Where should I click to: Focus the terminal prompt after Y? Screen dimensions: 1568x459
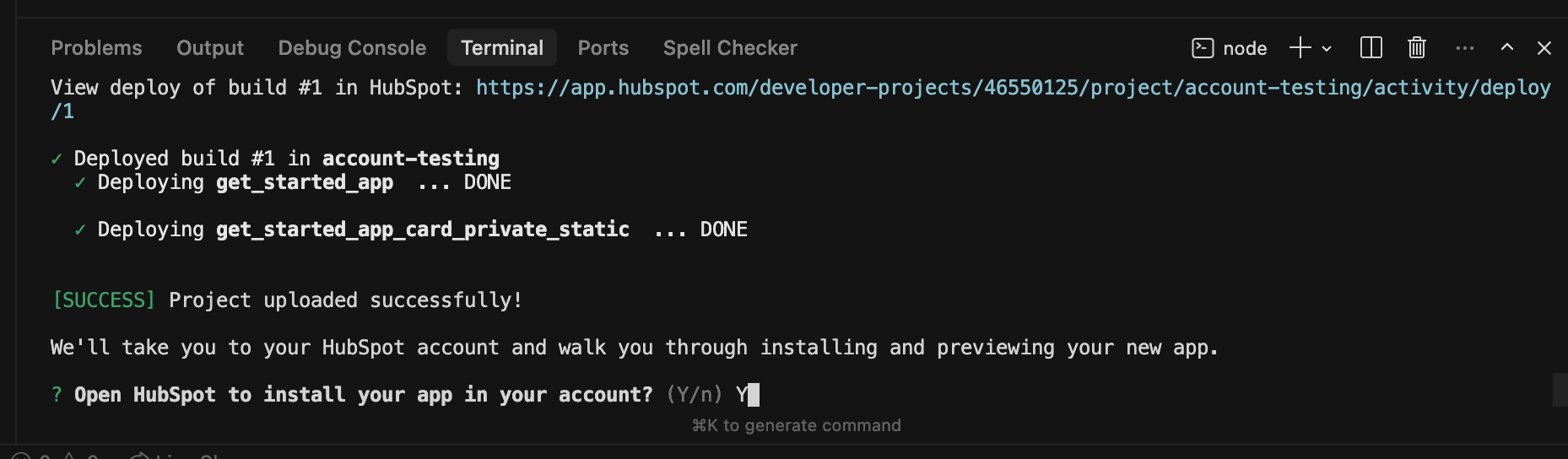pyautogui.click(x=754, y=395)
